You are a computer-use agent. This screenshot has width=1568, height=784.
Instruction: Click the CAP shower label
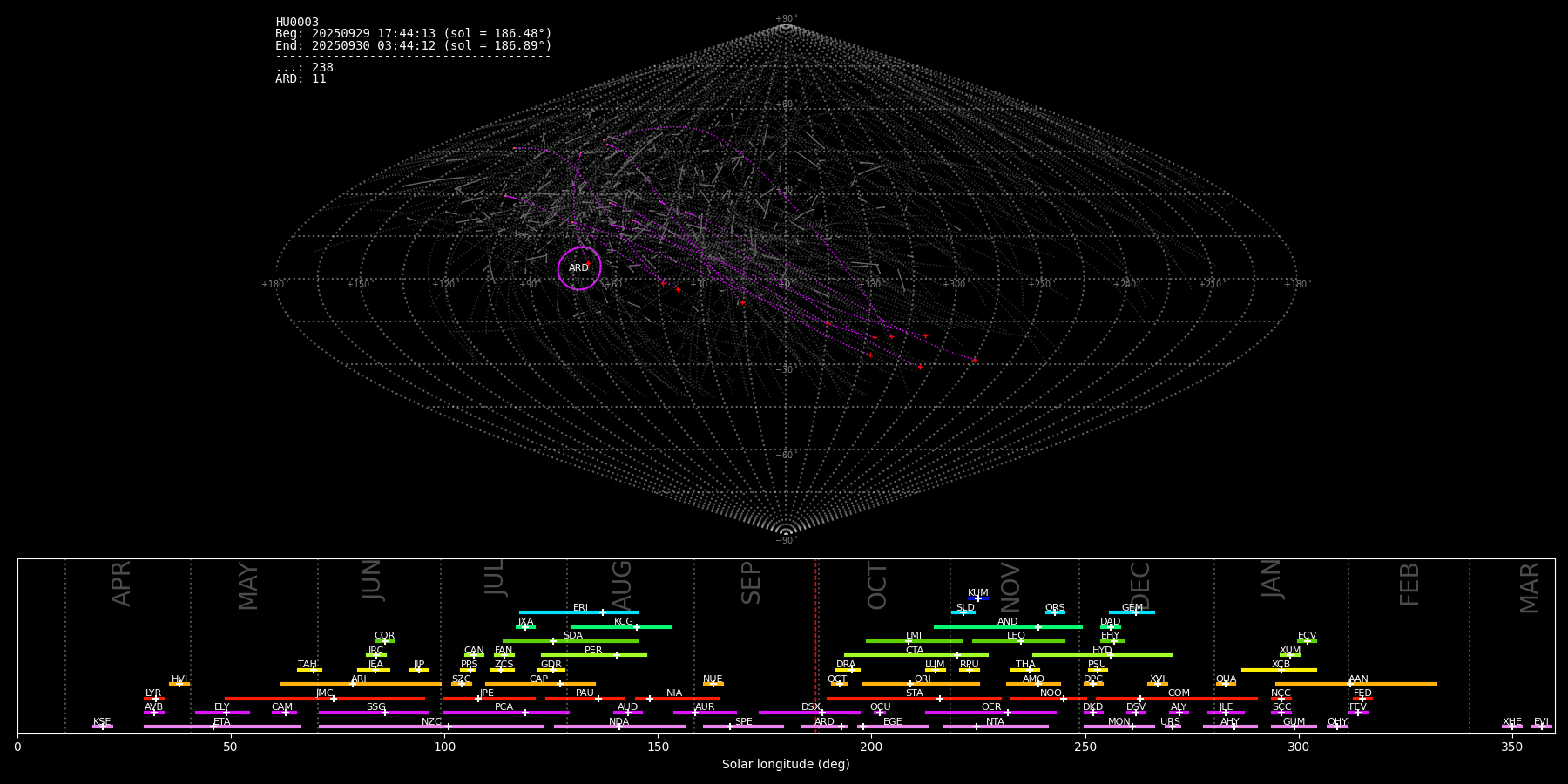[539, 679]
